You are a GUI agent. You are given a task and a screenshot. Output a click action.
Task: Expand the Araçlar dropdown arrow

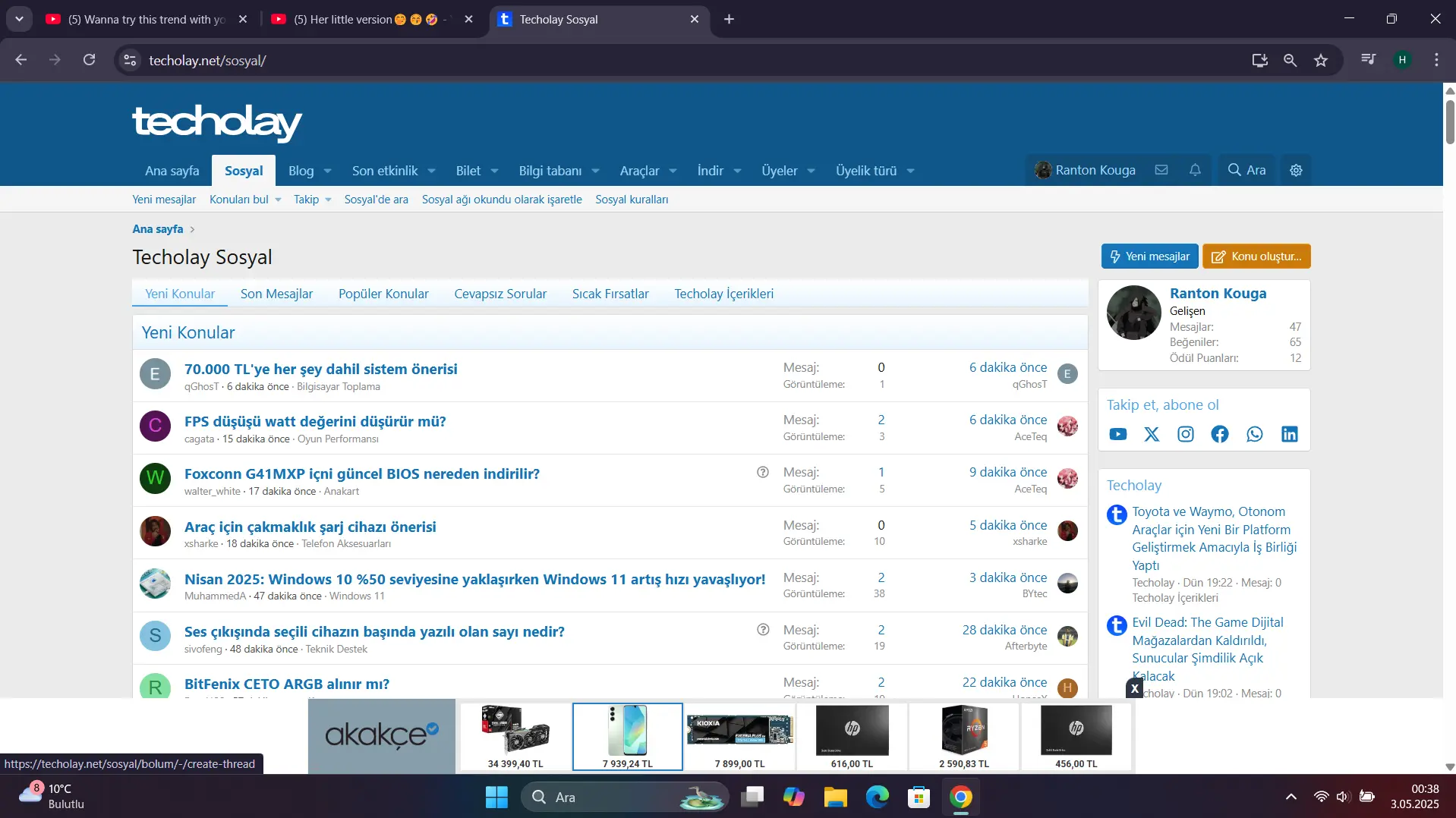point(673,171)
